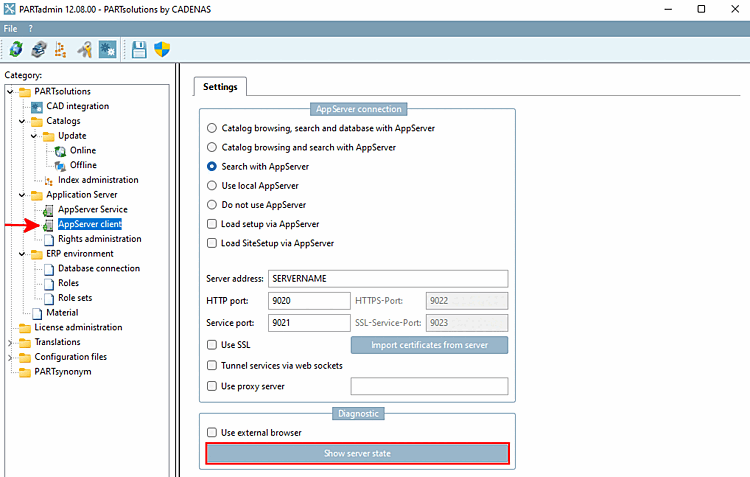Image resolution: width=750 pixels, height=477 pixels.
Task: Click Import certificates from server button
Action: click(x=430, y=345)
